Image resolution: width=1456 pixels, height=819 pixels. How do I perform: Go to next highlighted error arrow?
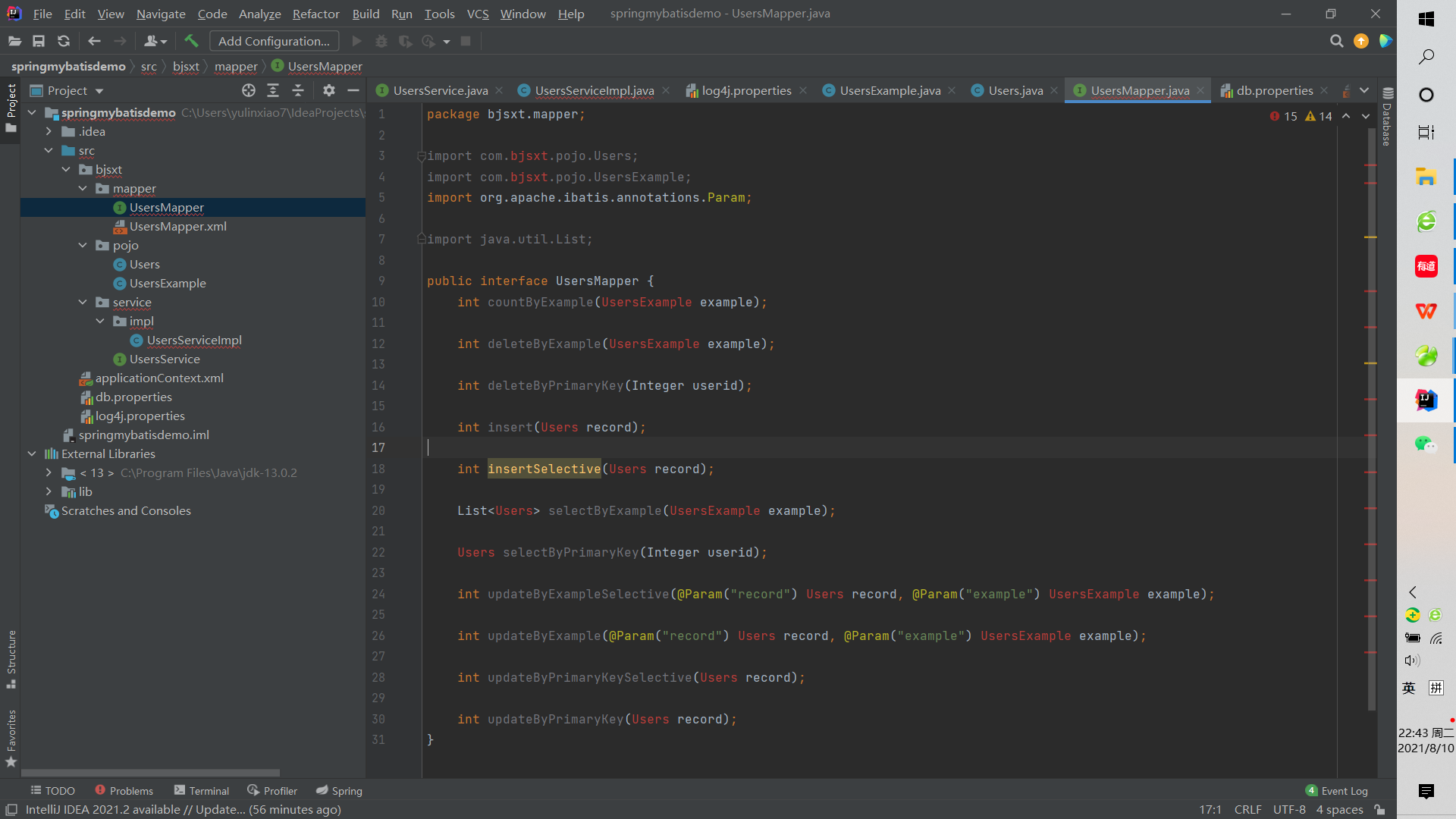pyautogui.click(x=1366, y=116)
